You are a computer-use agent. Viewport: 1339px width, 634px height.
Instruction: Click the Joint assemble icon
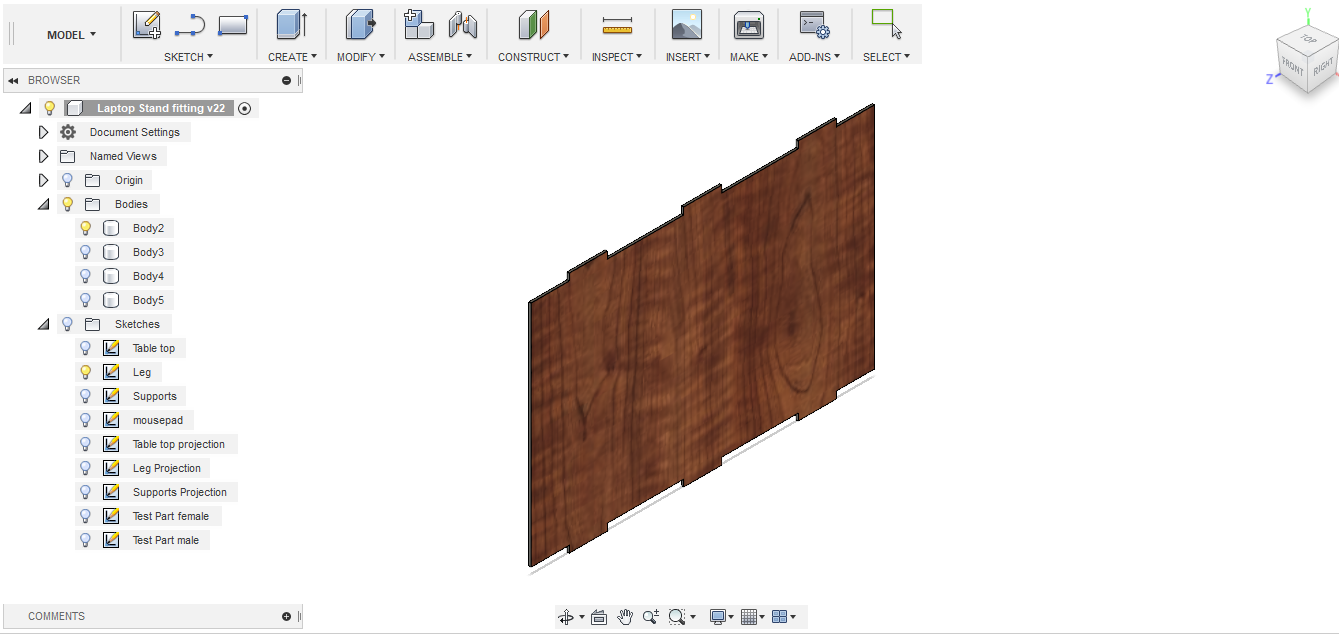(x=462, y=25)
